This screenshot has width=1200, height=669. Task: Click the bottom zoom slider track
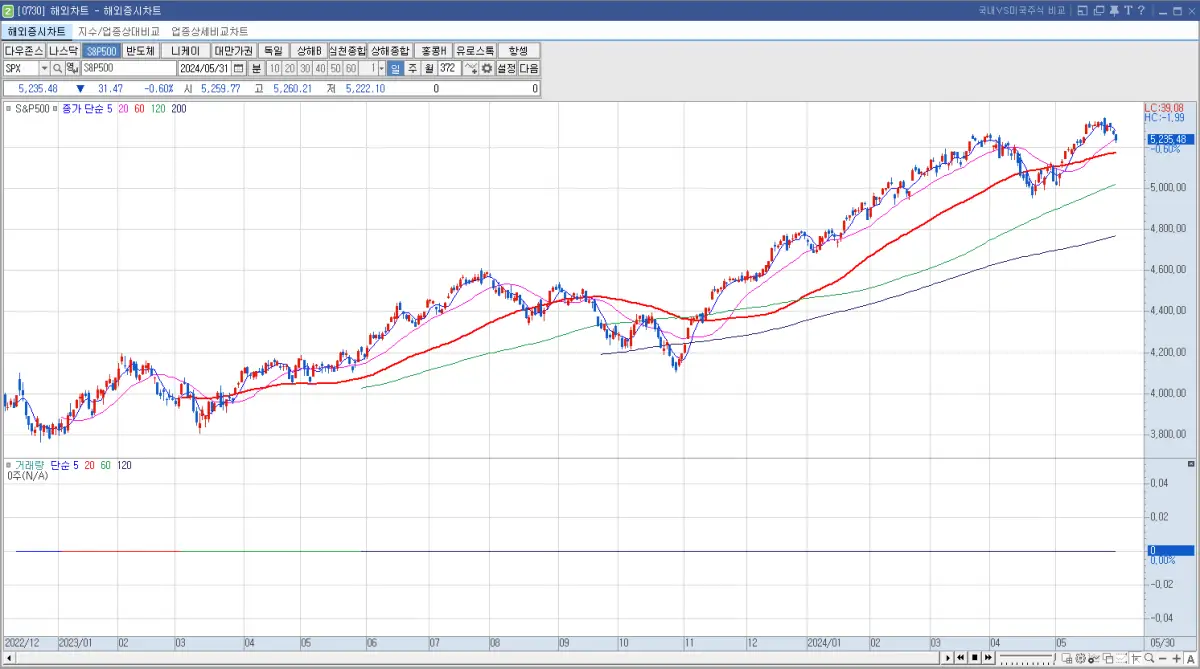[x=1027, y=658]
